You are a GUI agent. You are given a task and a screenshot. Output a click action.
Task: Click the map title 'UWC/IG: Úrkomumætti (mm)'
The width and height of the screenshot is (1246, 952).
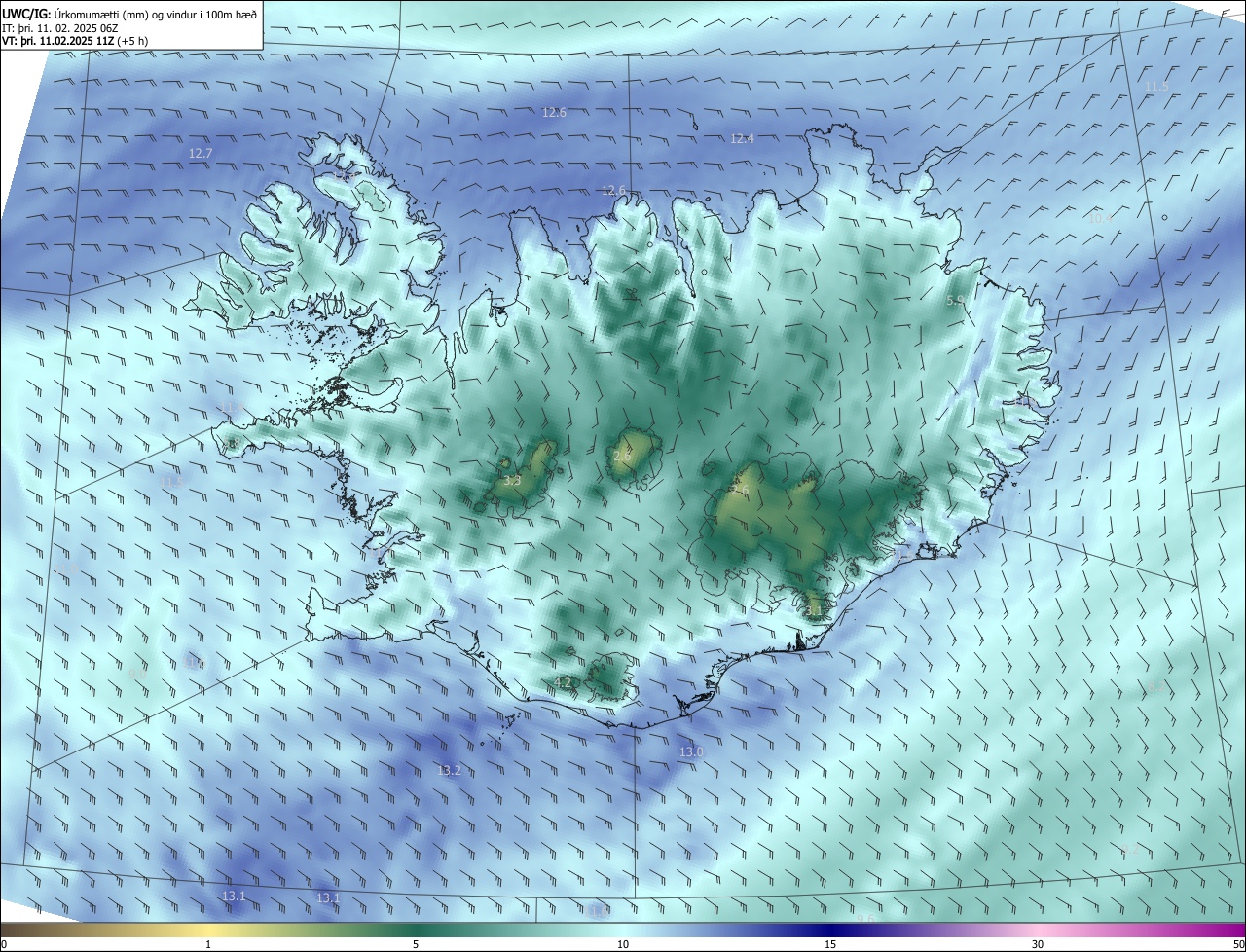70,13
